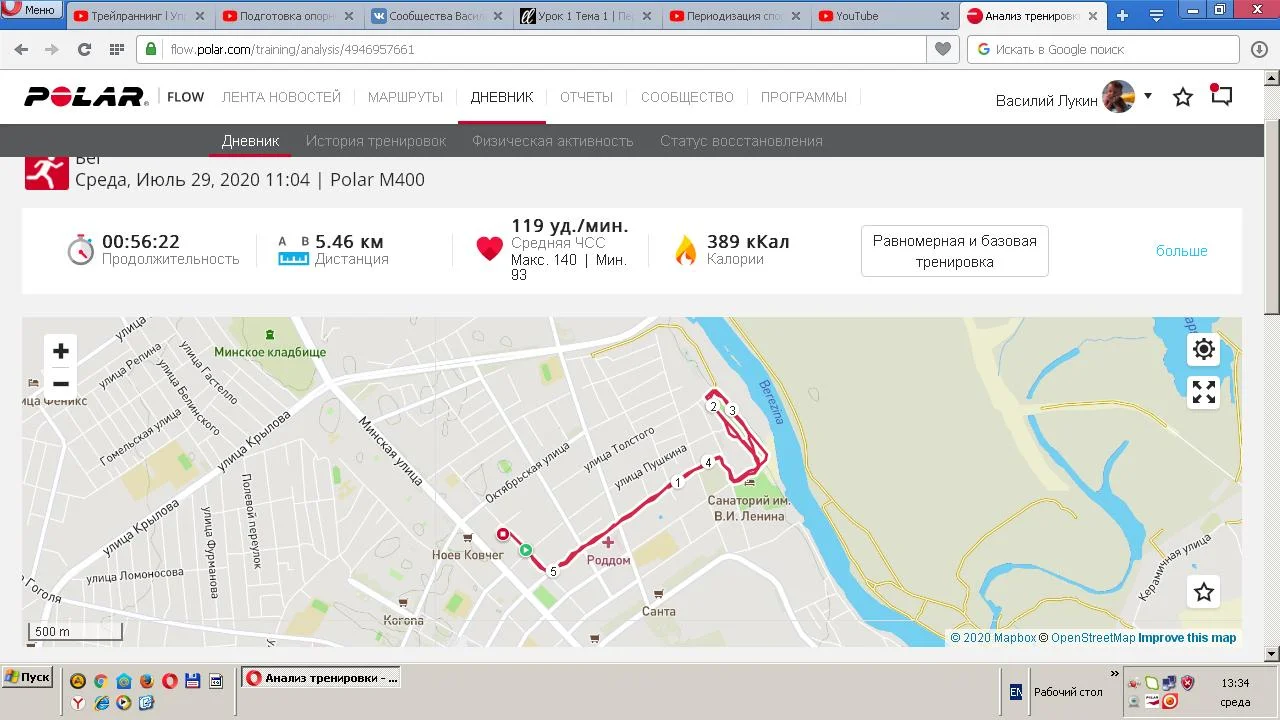Open the Improve this map link
1280x720 pixels.
click(x=1187, y=638)
